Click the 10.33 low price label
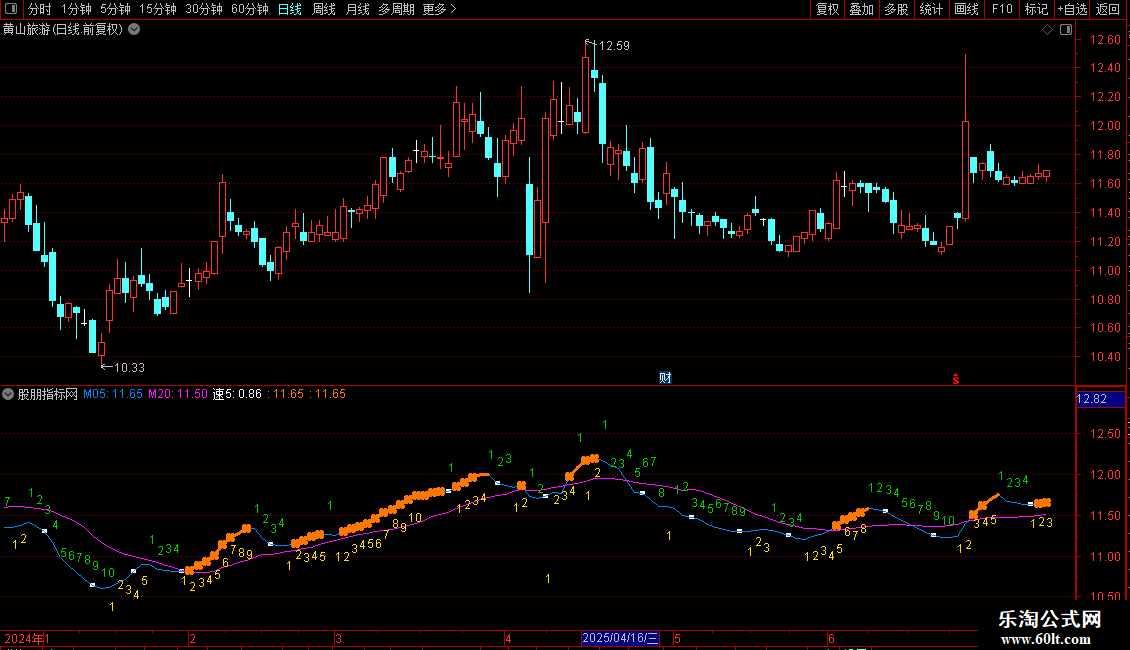The height and width of the screenshot is (650, 1130). pyautogui.click(x=130, y=368)
